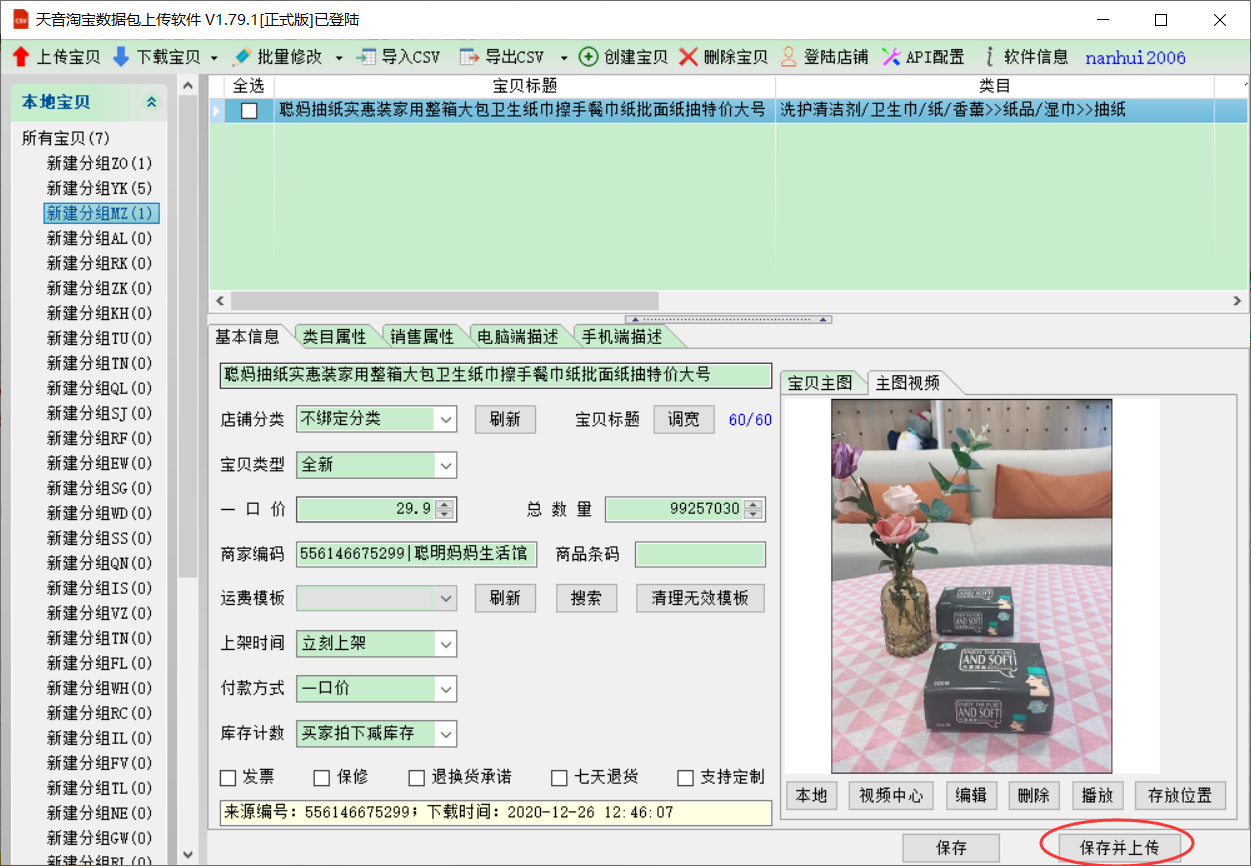Click the horizontal scrollbar under item list
This screenshot has width=1251, height=866.
[445, 300]
